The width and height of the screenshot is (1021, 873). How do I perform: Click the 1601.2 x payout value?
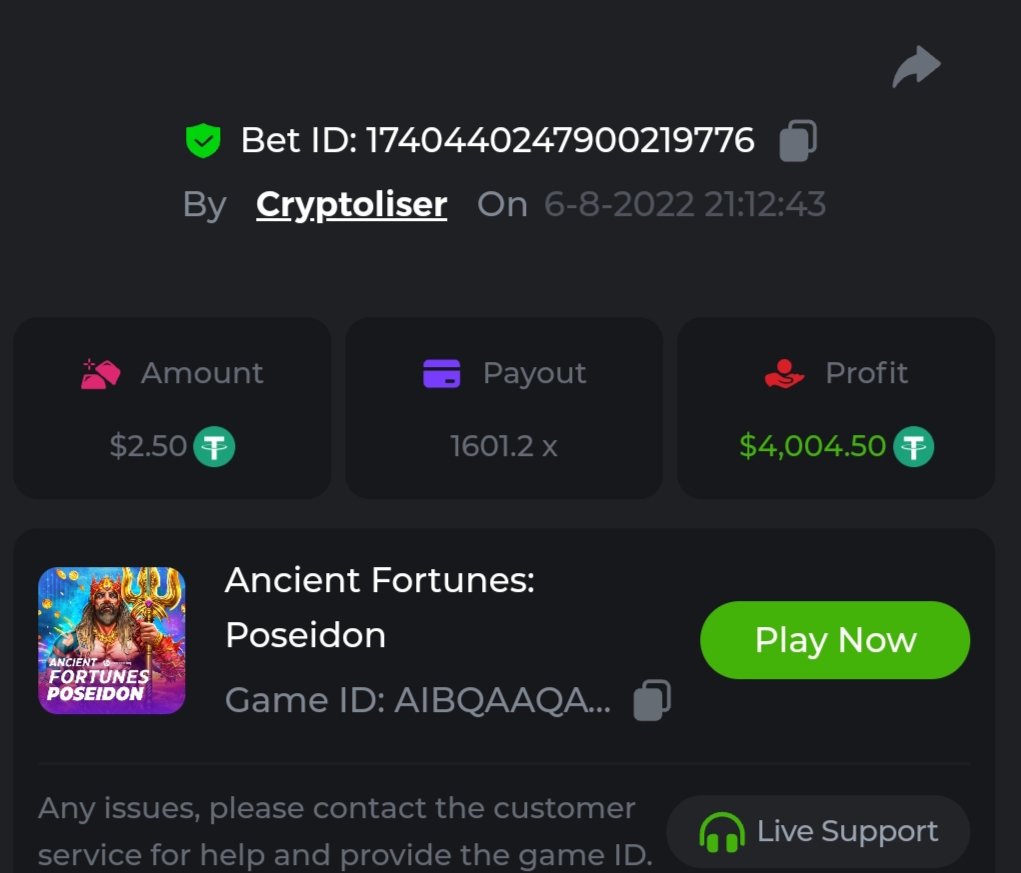click(504, 446)
